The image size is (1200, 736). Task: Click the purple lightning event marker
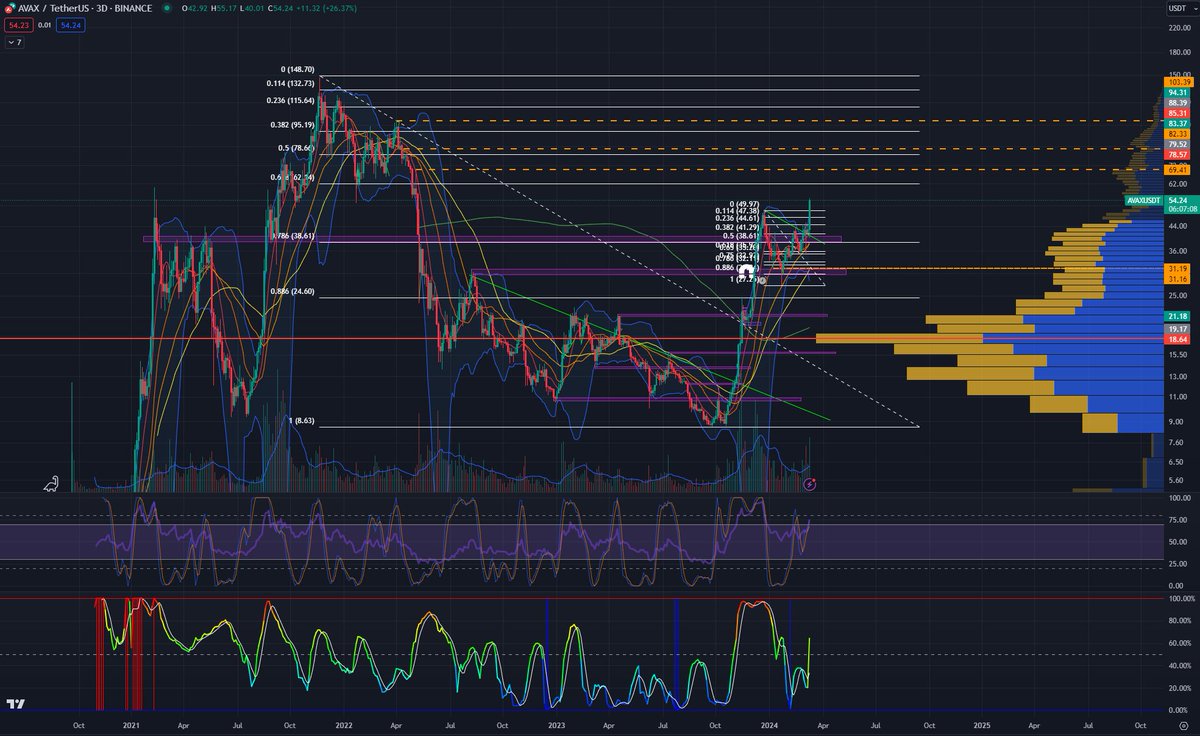810,483
